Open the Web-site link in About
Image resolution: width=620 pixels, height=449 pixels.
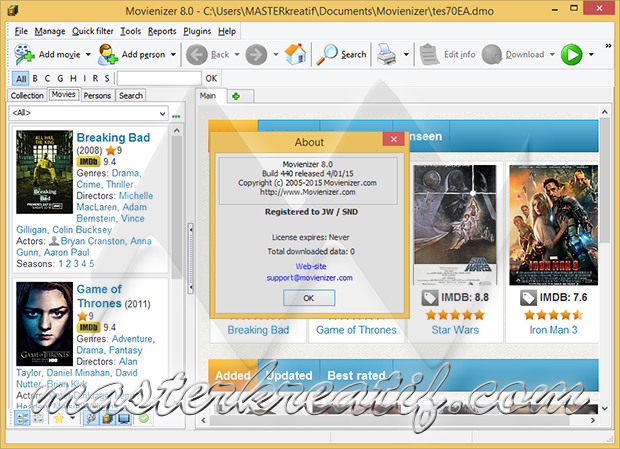(x=311, y=266)
